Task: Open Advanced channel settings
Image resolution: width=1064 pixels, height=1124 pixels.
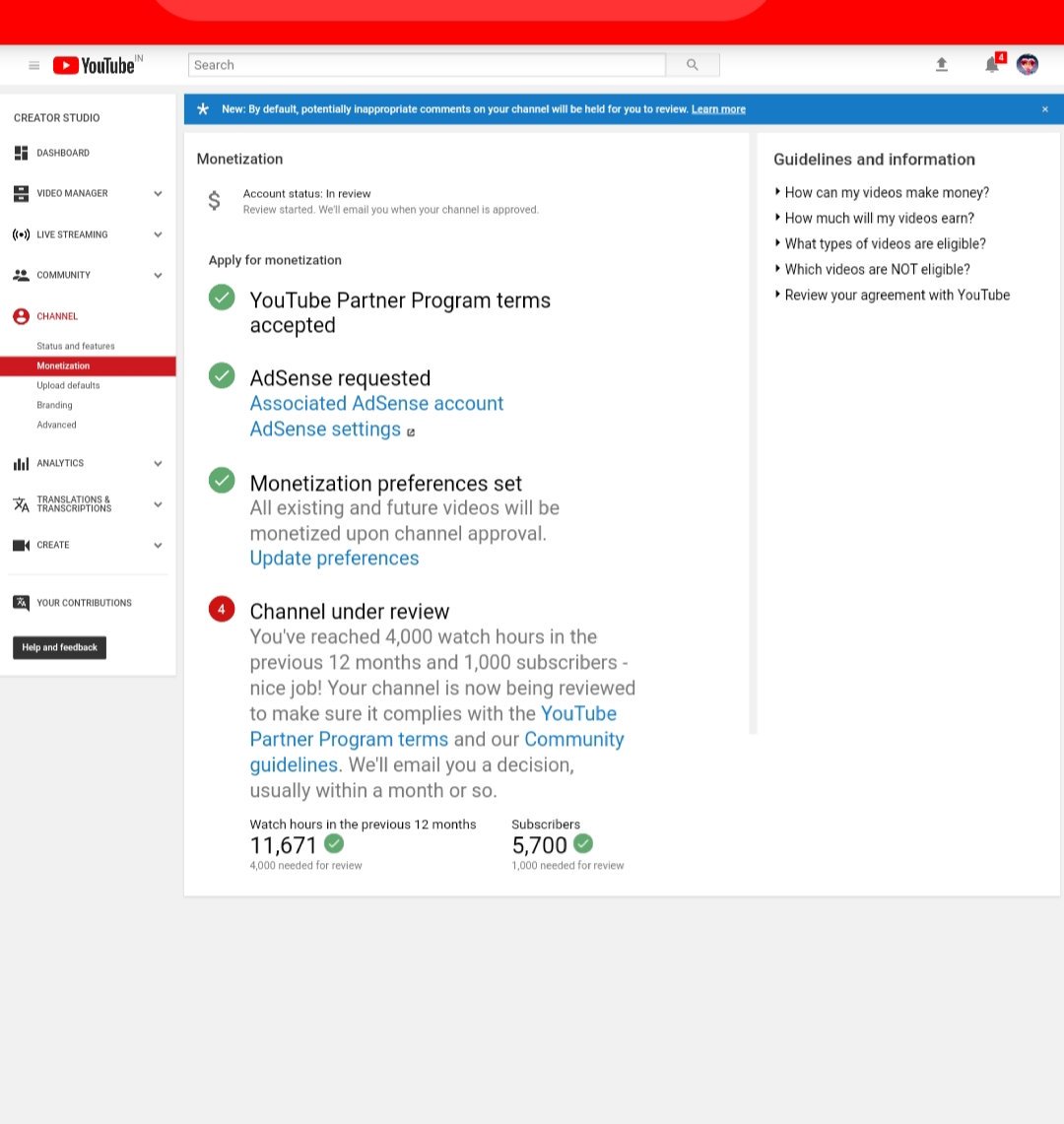Action: click(x=56, y=426)
